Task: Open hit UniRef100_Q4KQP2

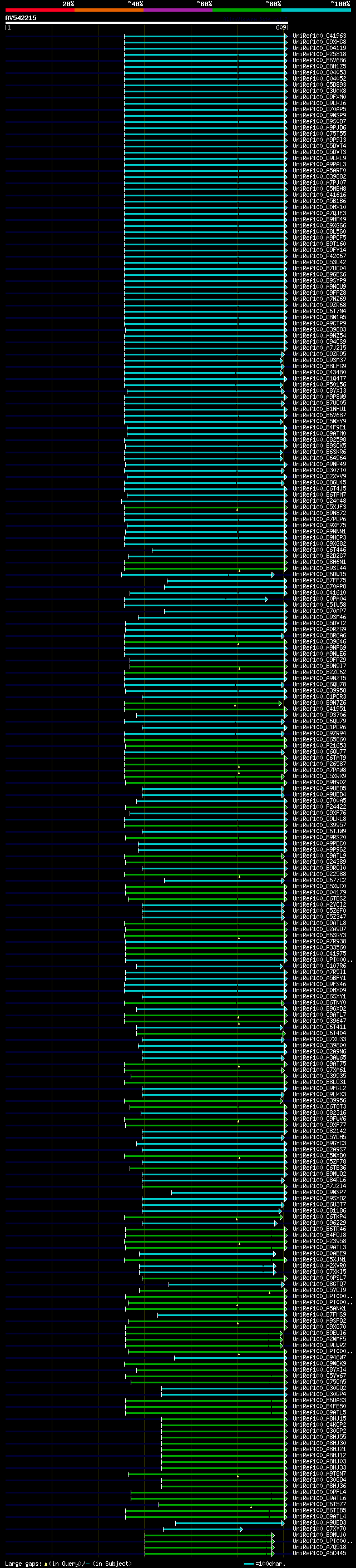Action: [319, 1425]
